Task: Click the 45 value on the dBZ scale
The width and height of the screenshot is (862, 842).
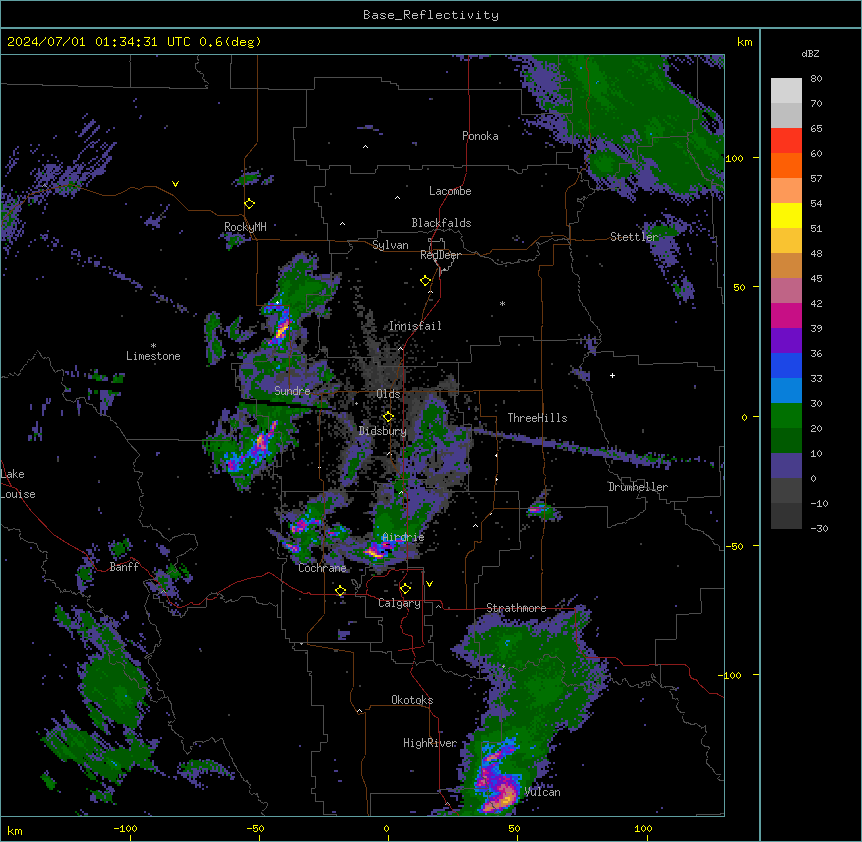Action: click(x=816, y=279)
